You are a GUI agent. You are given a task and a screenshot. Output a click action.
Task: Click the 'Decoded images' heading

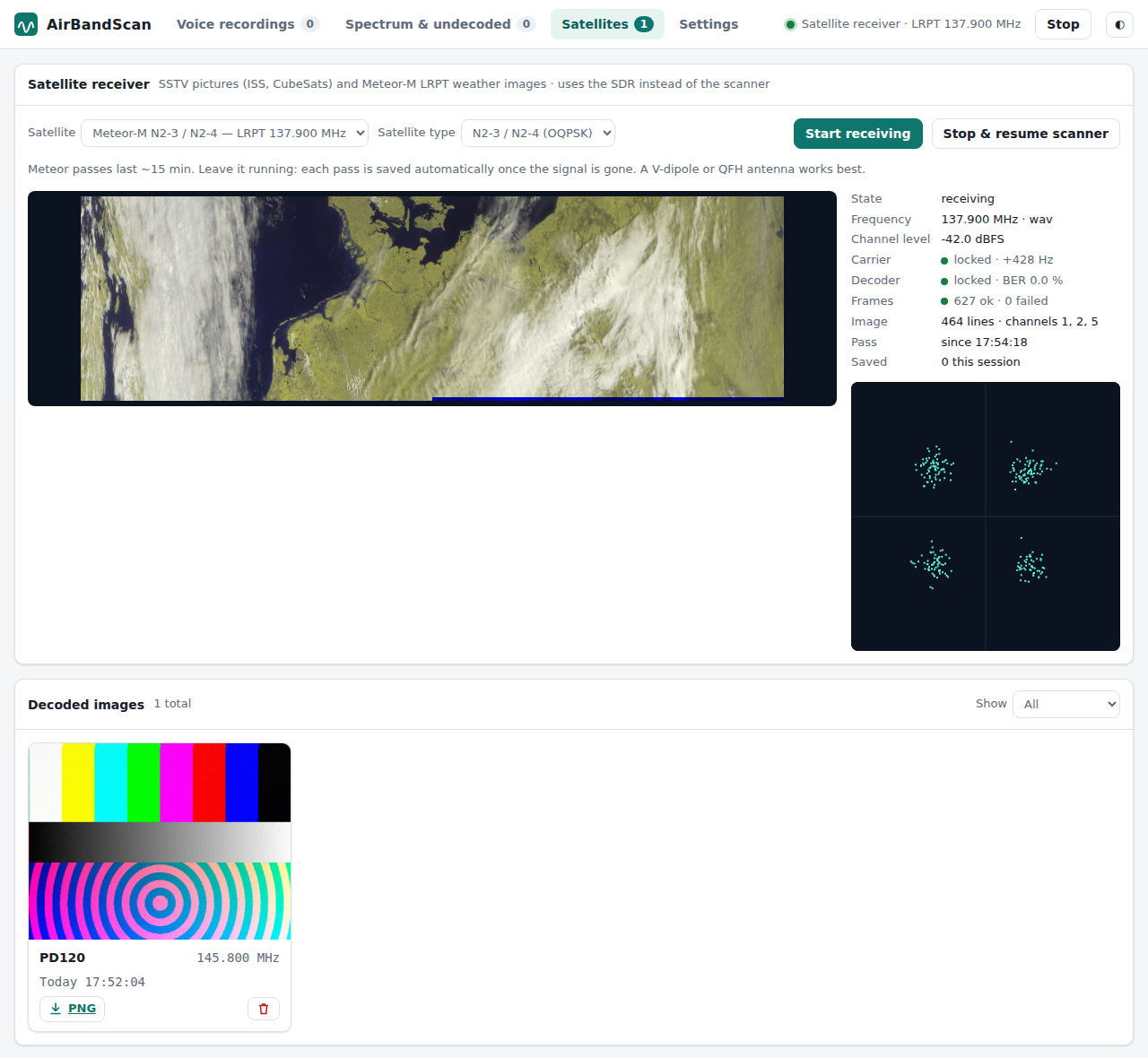click(x=86, y=705)
